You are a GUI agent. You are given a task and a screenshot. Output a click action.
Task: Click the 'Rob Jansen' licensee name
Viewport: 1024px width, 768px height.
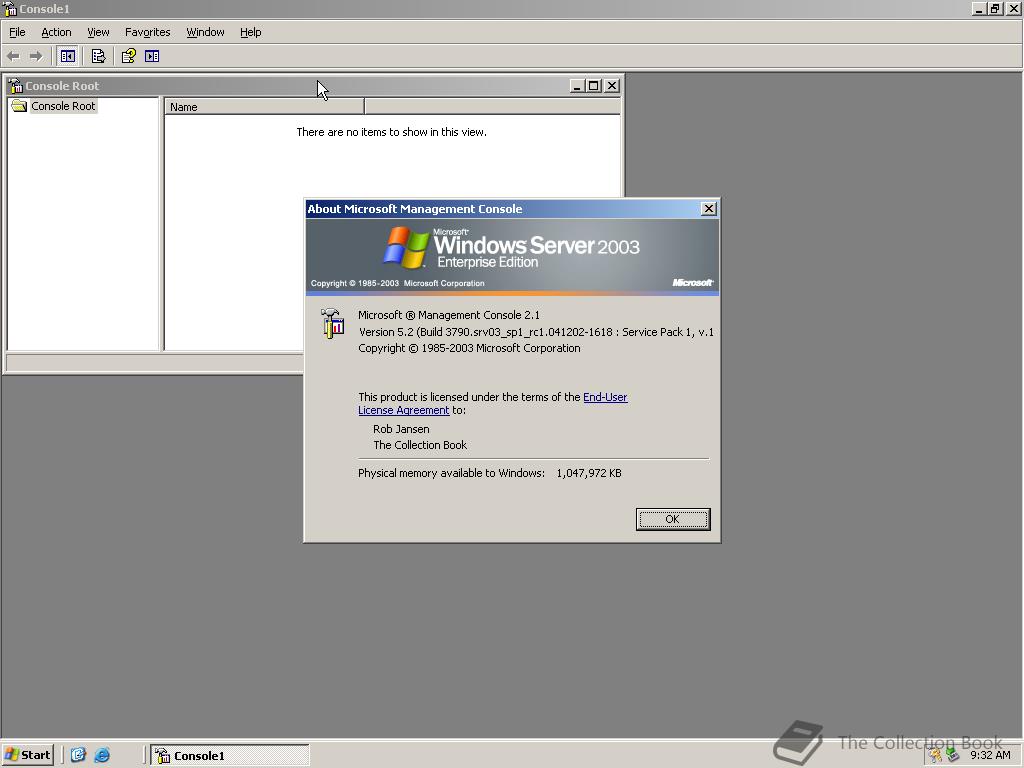401,429
